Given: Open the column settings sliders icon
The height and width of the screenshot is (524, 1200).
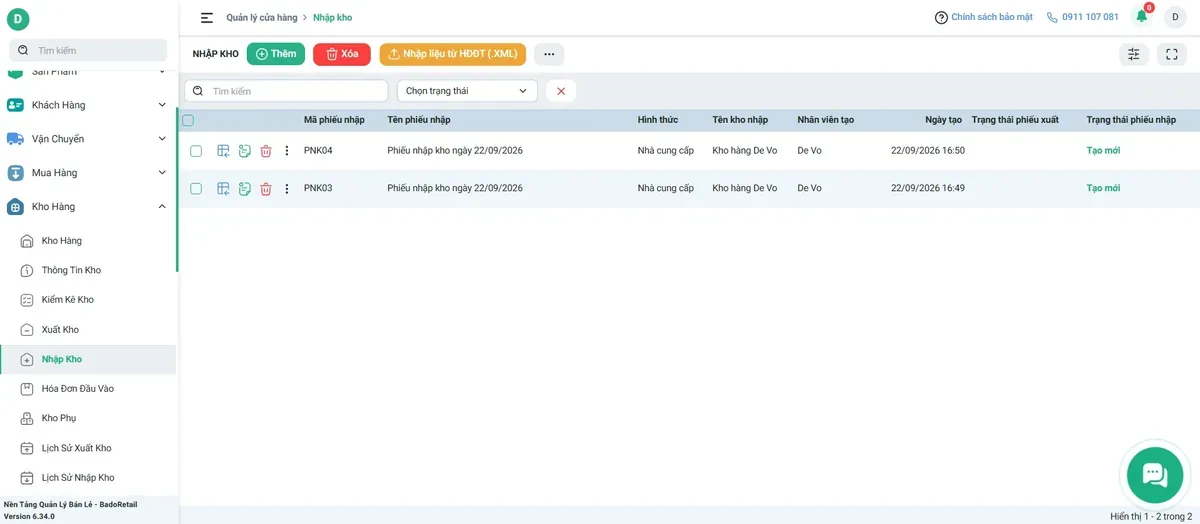Looking at the screenshot, I should coord(1134,55).
